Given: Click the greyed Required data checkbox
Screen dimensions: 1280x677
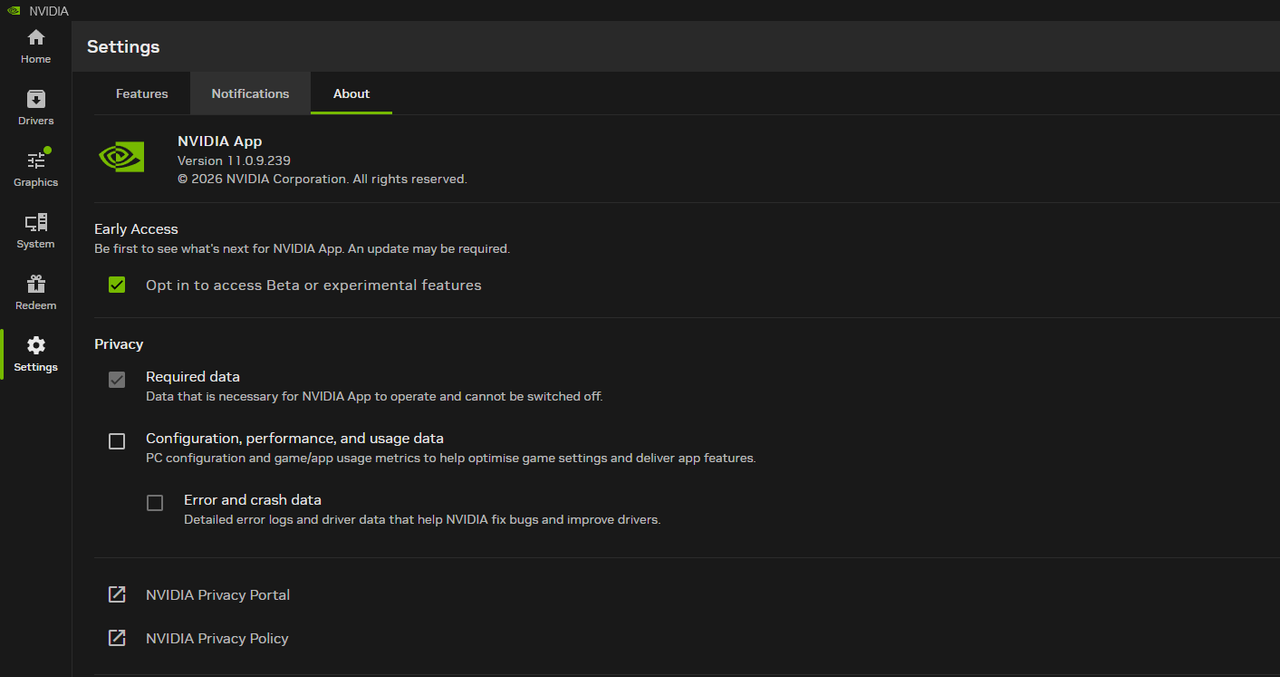Looking at the screenshot, I should [x=117, y=380].
